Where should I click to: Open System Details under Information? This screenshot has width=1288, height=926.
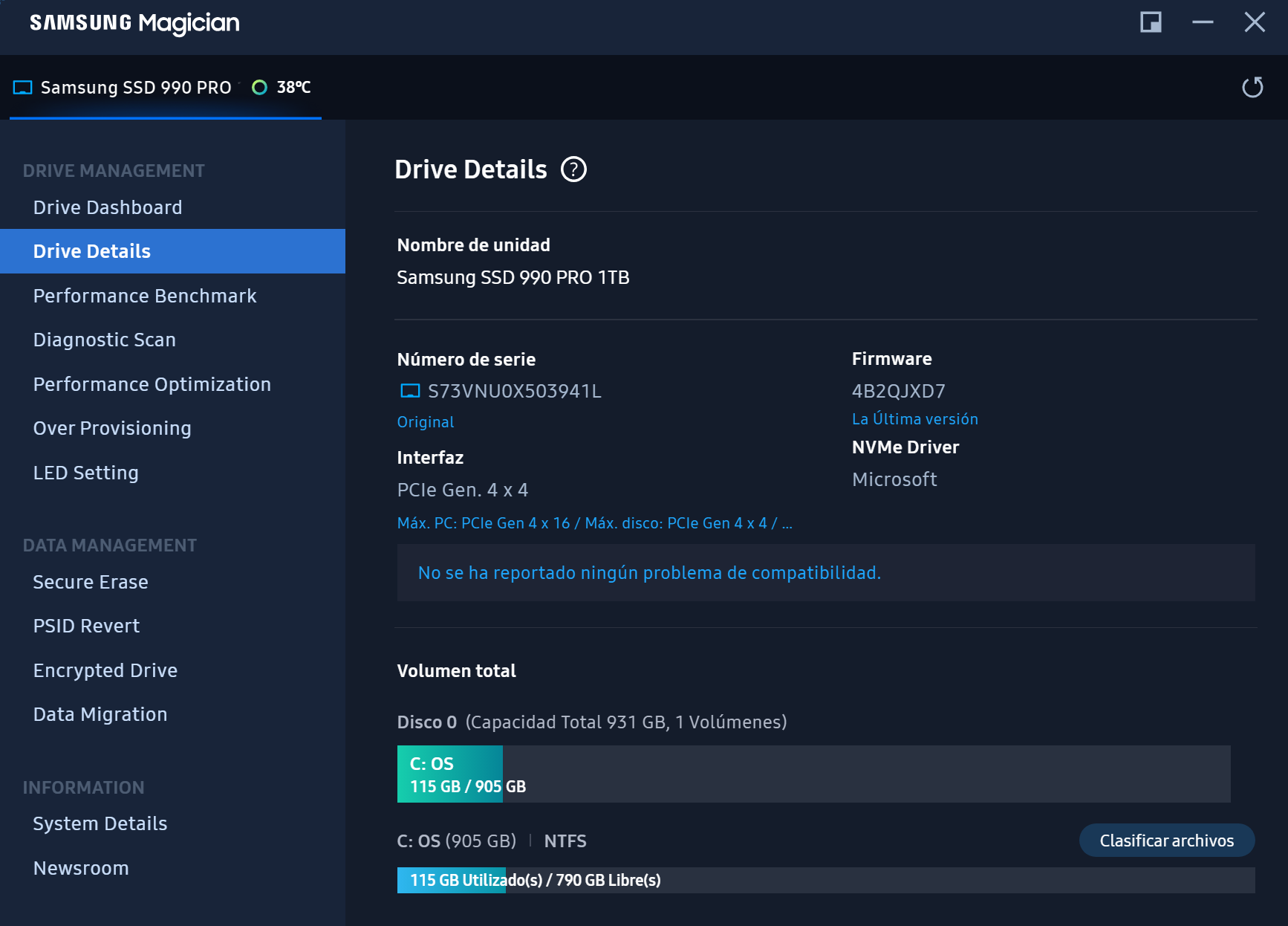coord(100,823)
